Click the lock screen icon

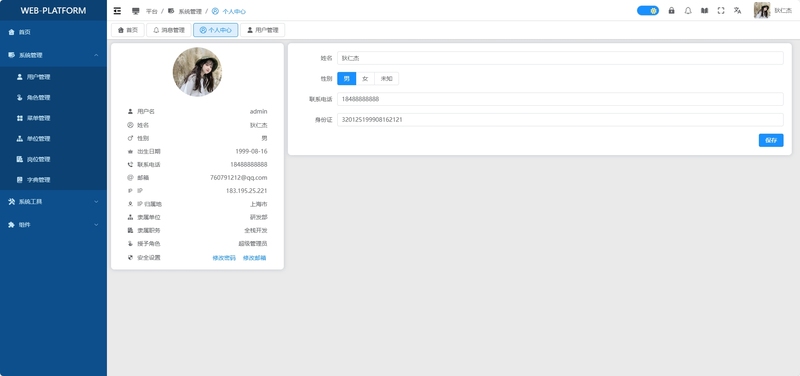point(671,10)
